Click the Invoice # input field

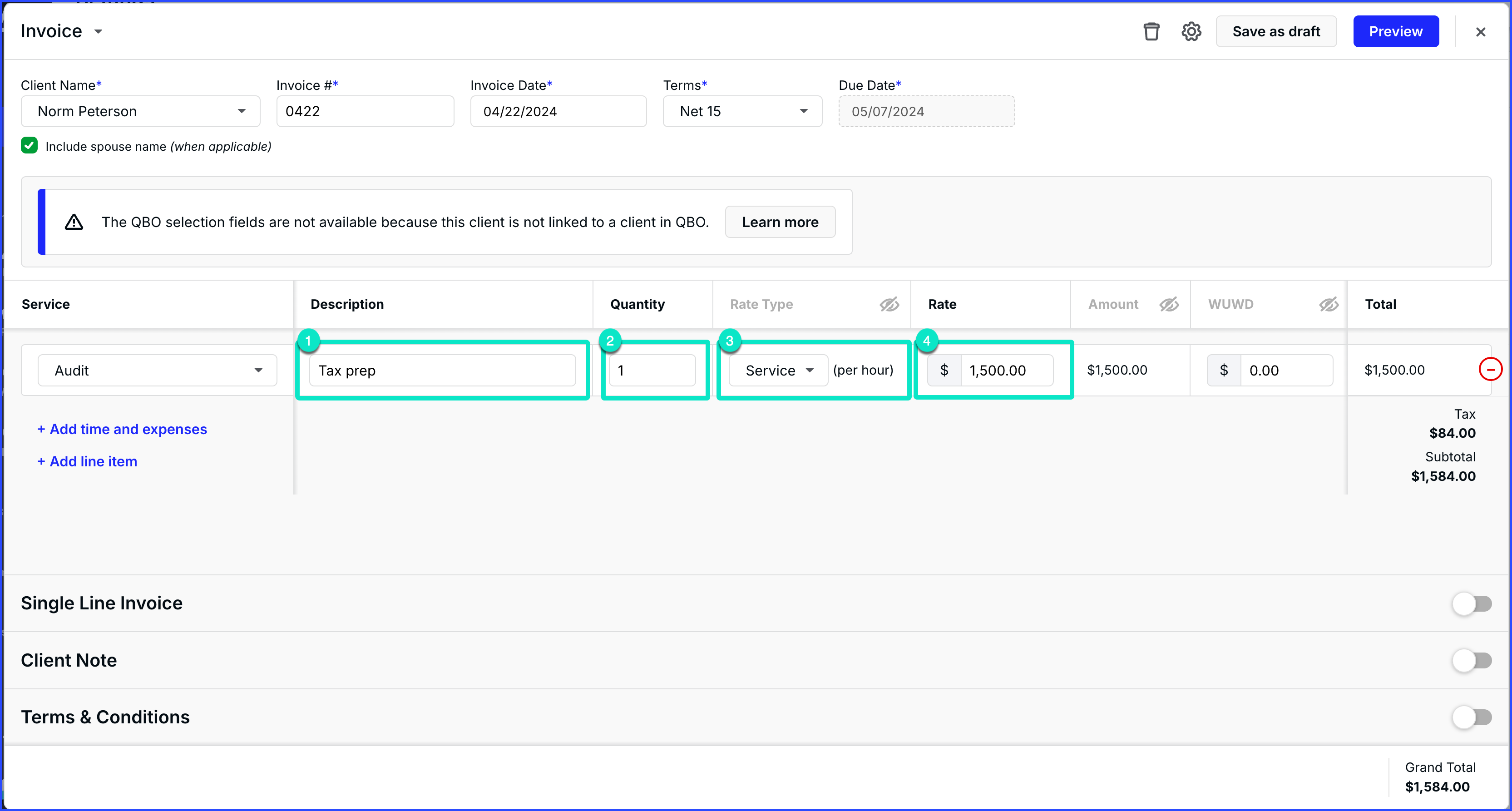pyautogui.click(x=365, y=112)
